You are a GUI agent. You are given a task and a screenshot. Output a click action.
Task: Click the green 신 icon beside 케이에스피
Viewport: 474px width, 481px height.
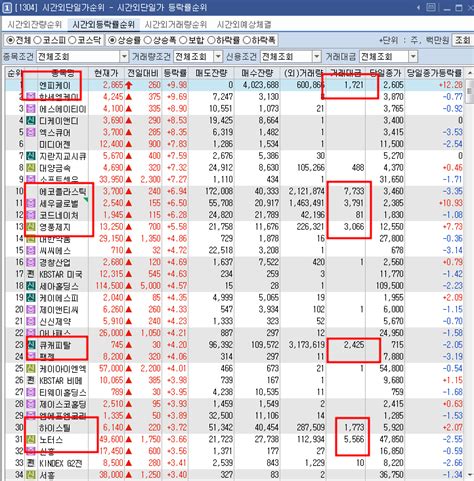(31, 298)
